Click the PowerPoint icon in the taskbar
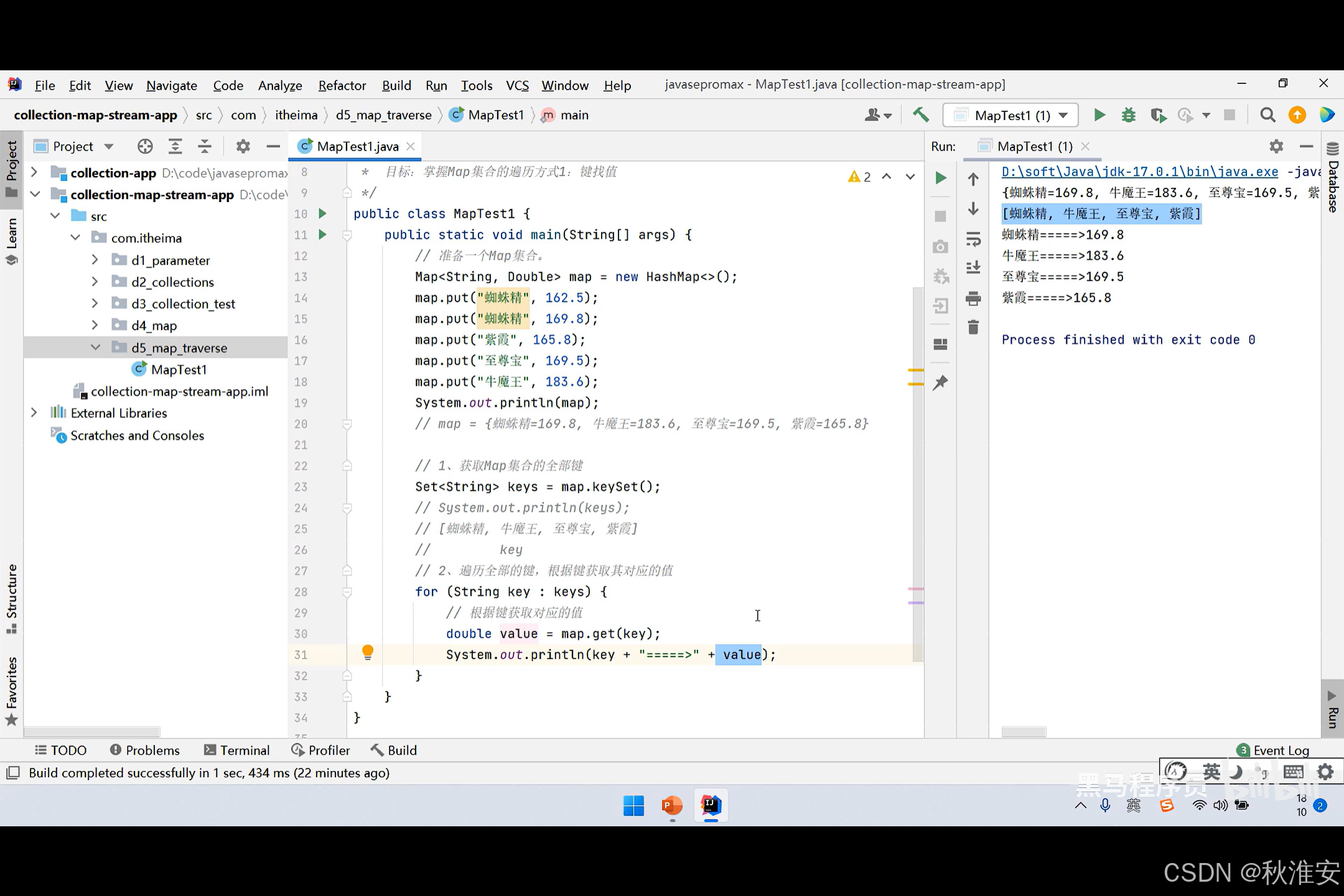 tap(672, 806)
